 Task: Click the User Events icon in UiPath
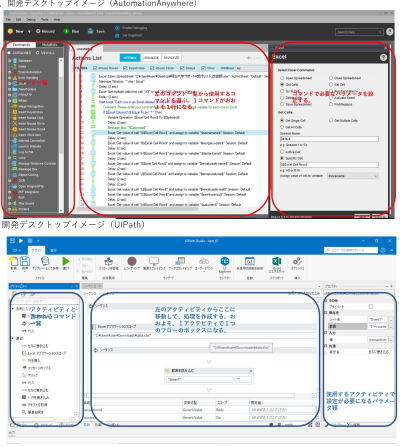[204, 261]
